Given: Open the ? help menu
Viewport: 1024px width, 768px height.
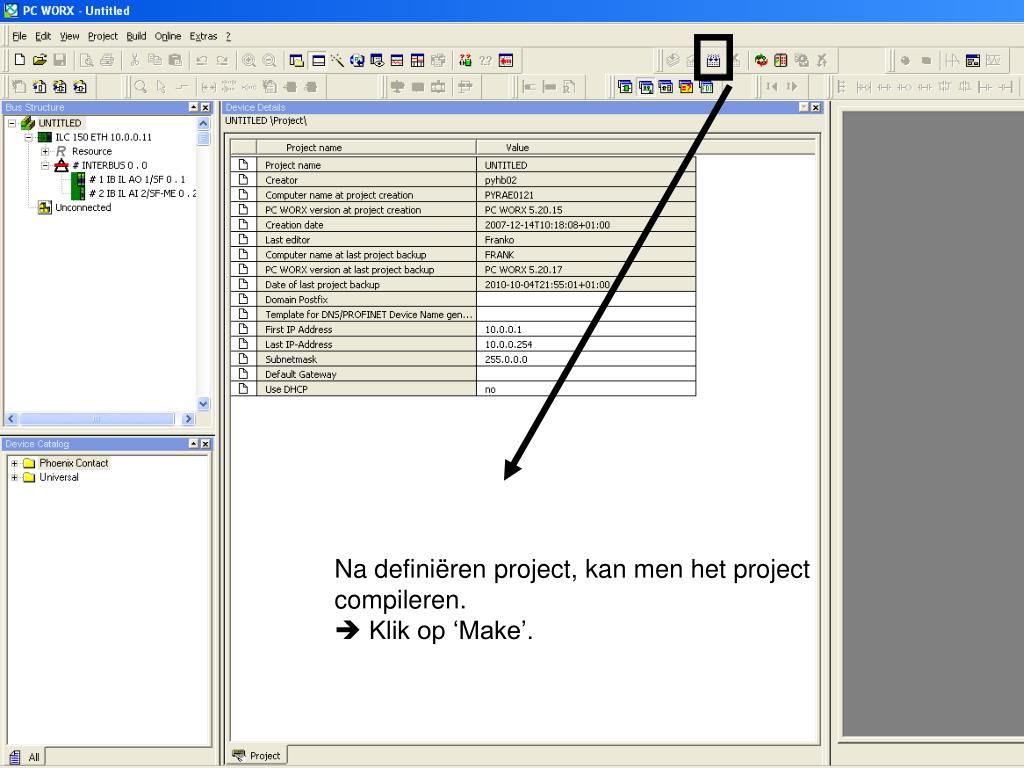Looking at the screenshot, I should click(x=228, y=36).
